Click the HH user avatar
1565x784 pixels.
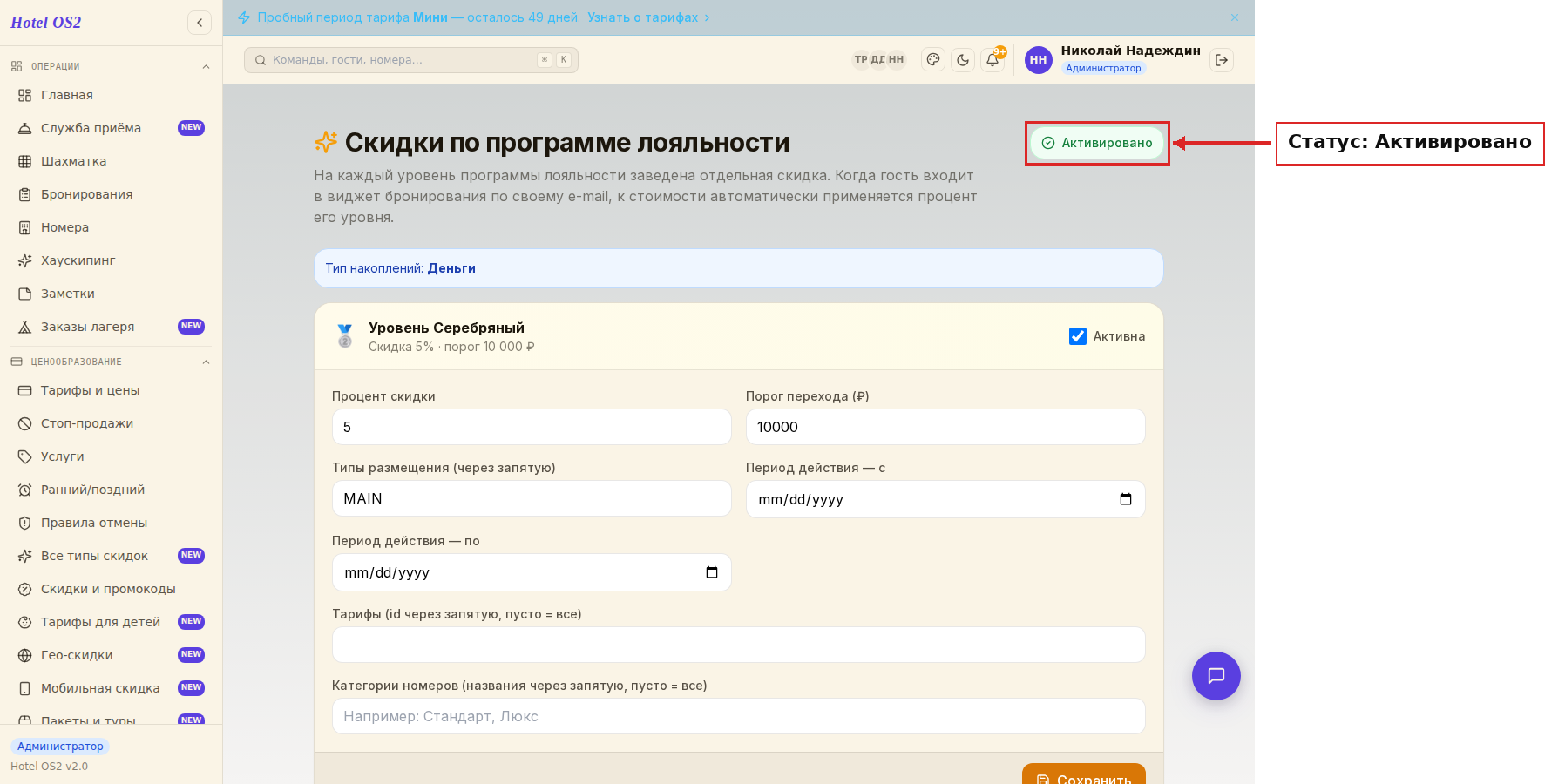point(1039,60)
